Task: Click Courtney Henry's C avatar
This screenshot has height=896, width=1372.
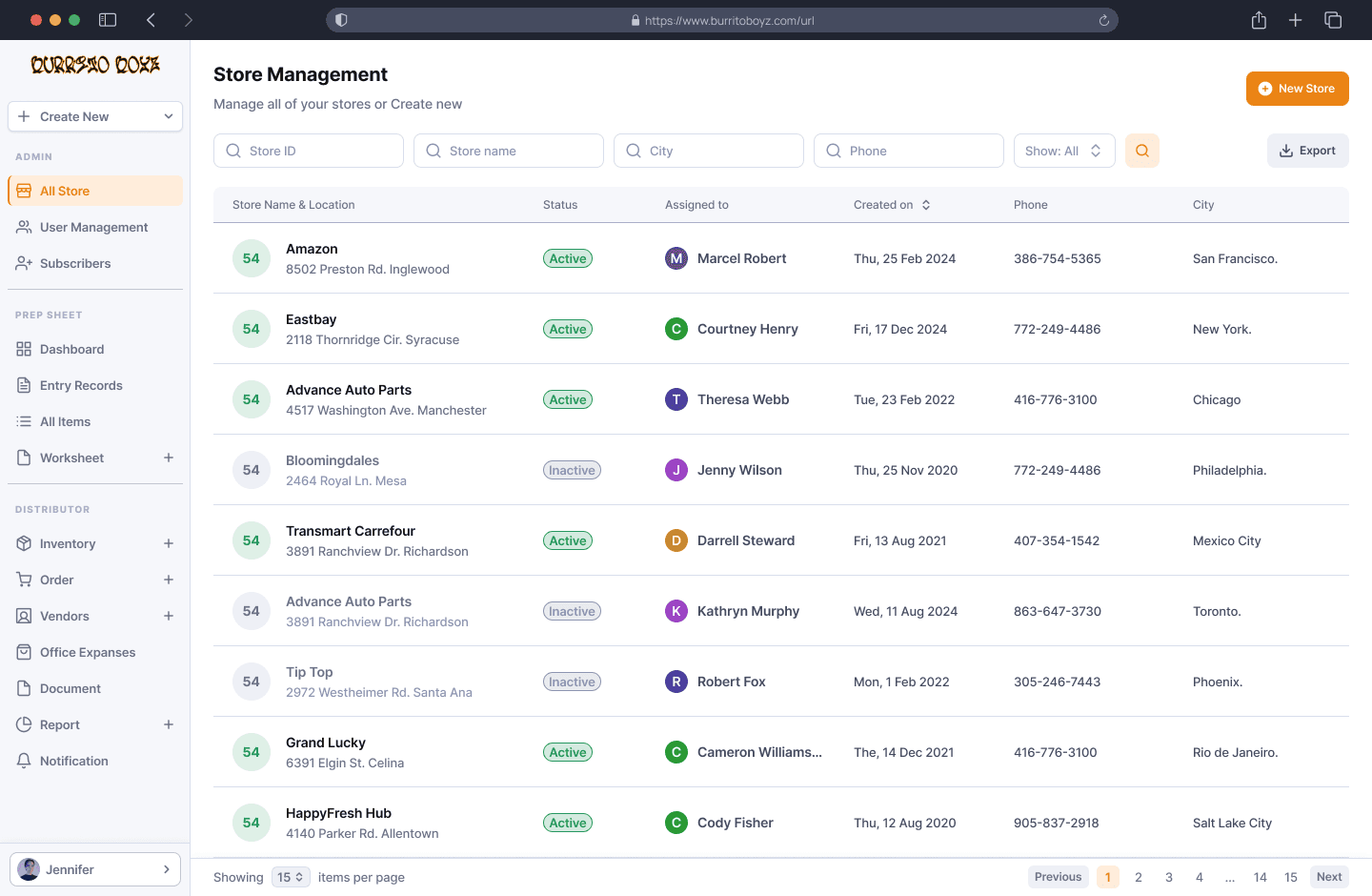Action: [676, 329]
